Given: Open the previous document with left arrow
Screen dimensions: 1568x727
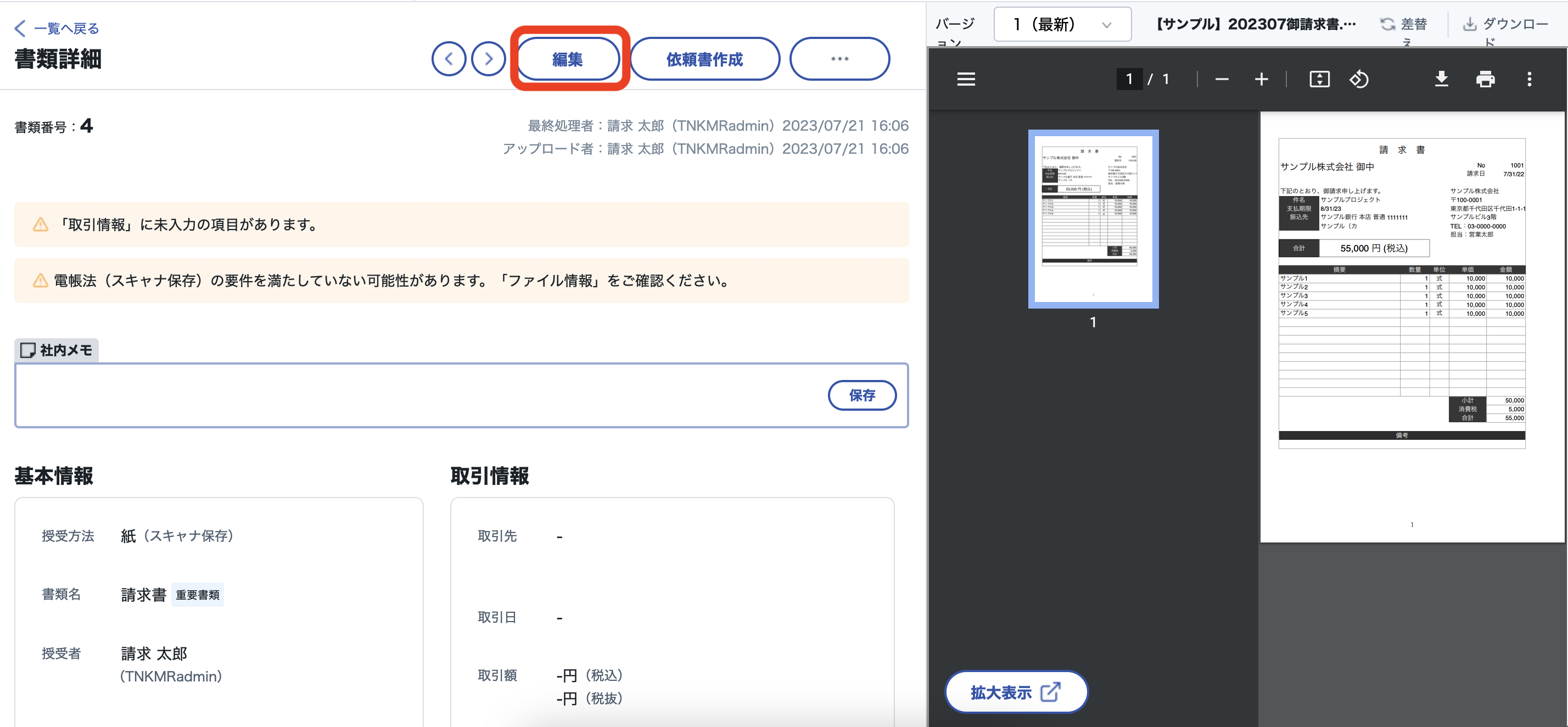Looking at the screenshot, I should (449, 59).
